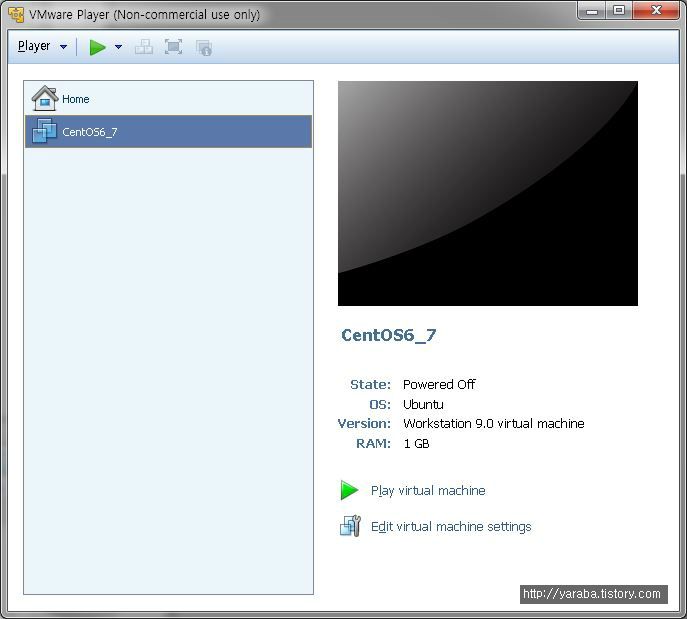Click the CentOS6_7 heading in details pane
687x619 pixels.
tap(389, 336)
